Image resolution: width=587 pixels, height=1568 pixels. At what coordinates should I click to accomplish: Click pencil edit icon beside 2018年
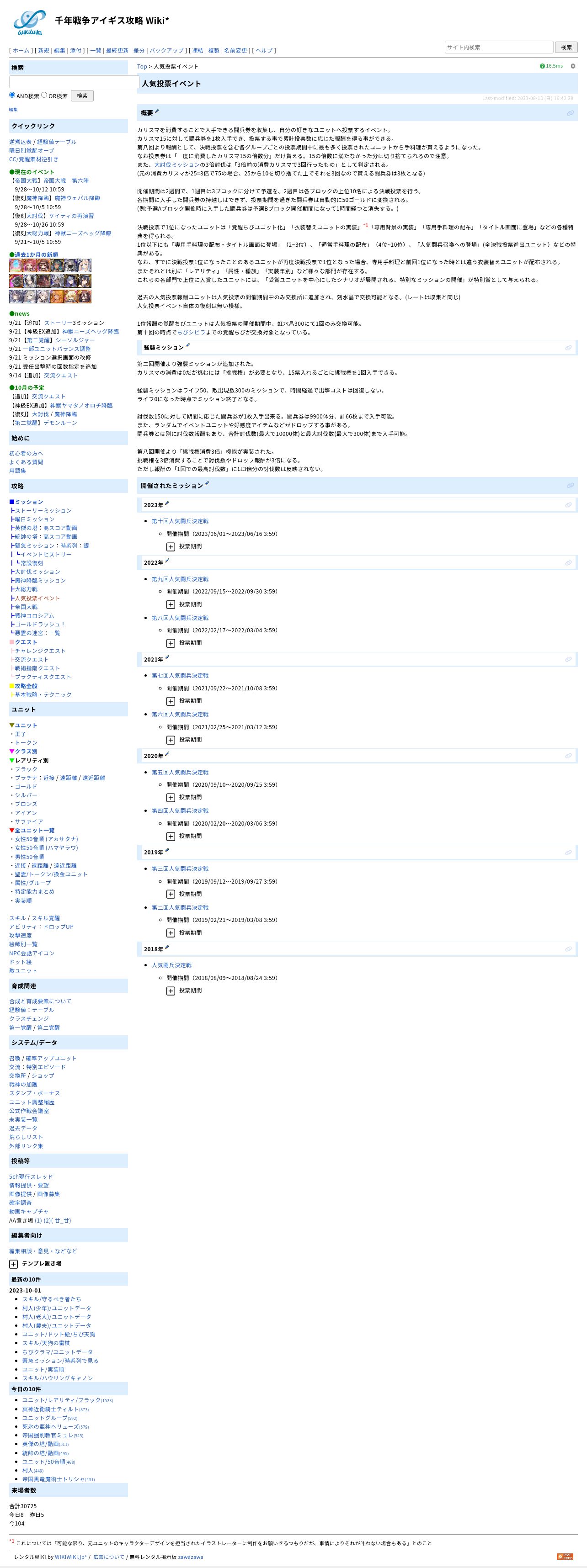(x=167, y=947)
